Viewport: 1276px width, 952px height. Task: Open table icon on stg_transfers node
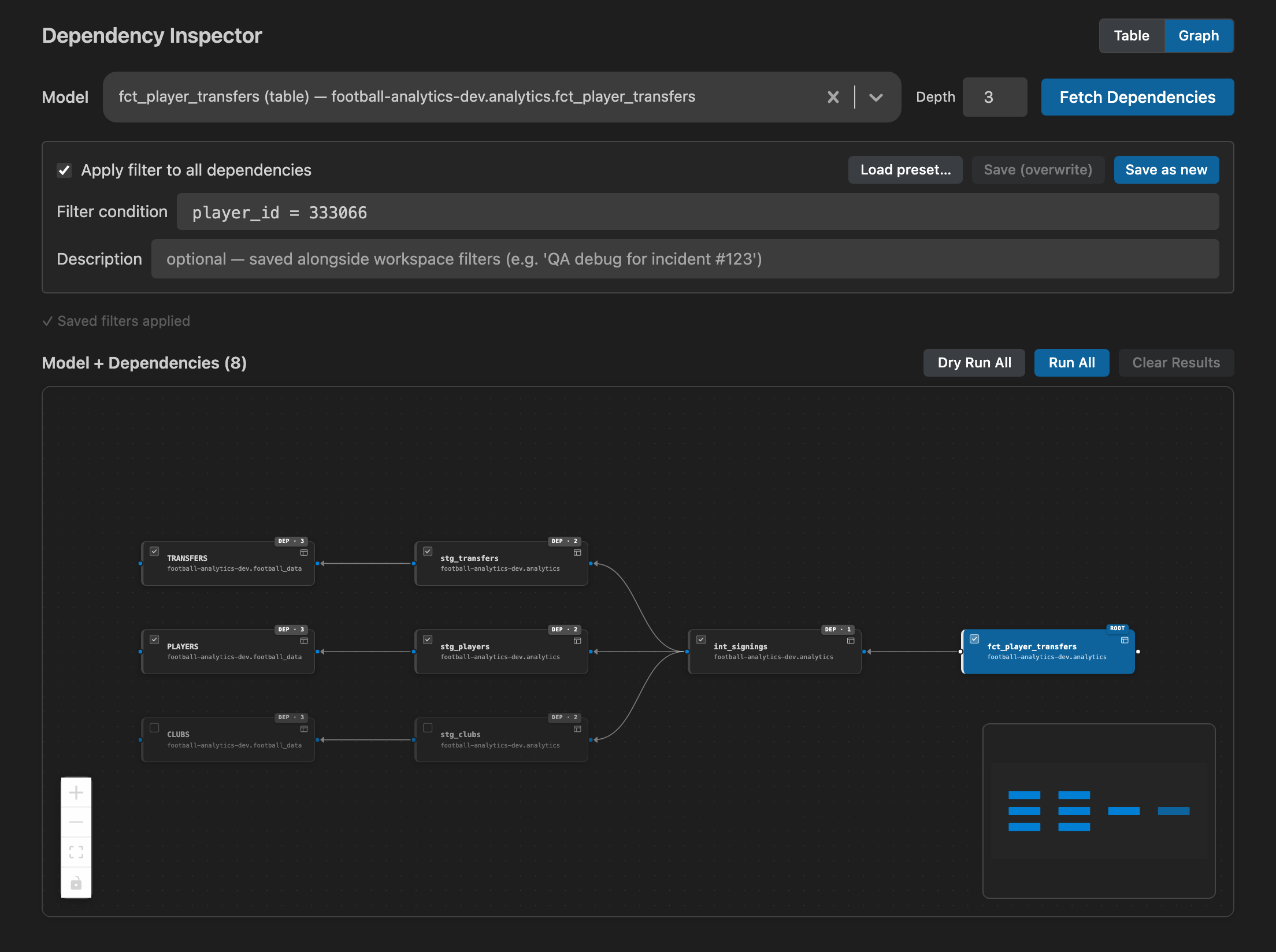pyautogui.click(x=577, y=553)
